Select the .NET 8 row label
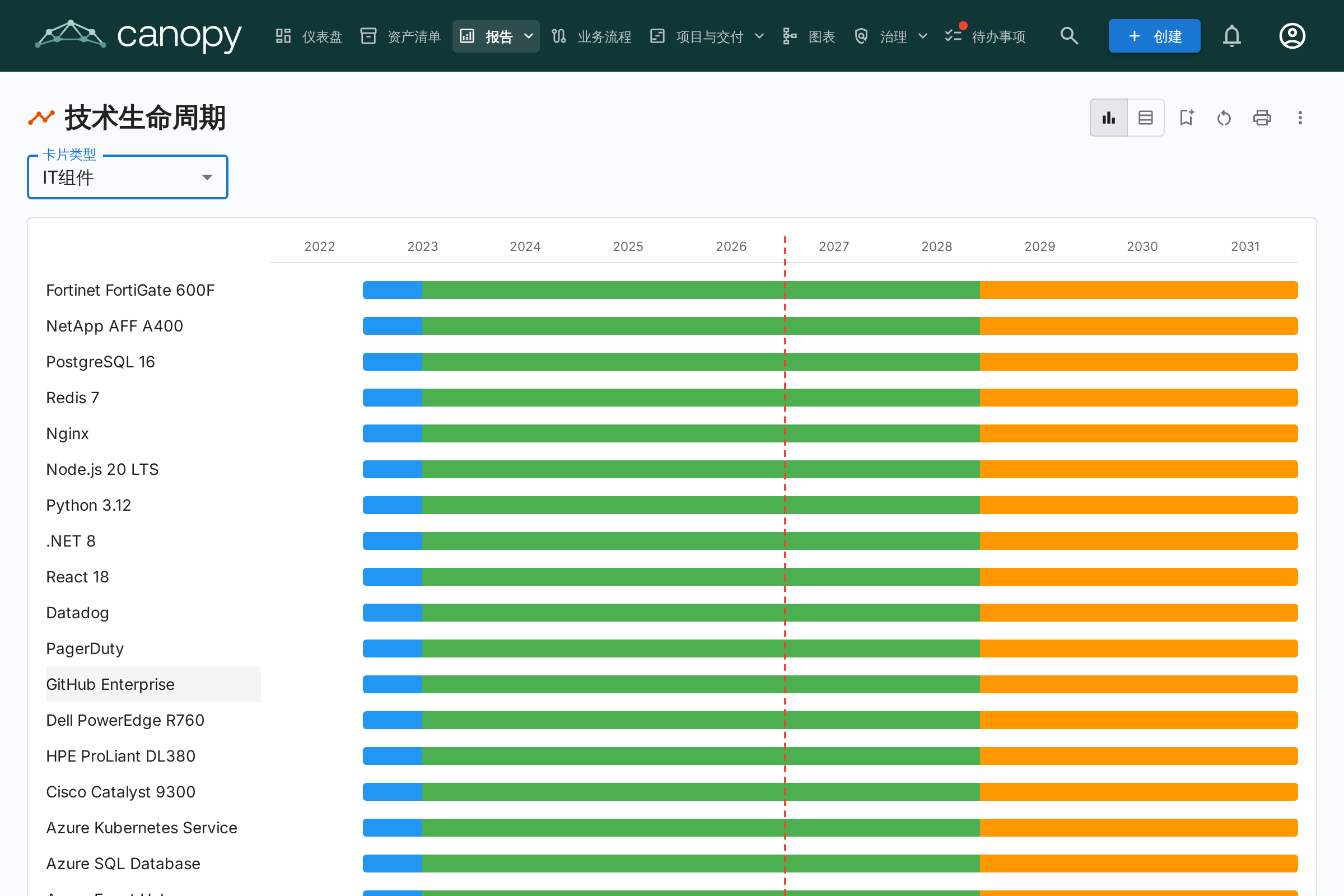The height and width of the screenshot is (896, 1344). point(71,541)
